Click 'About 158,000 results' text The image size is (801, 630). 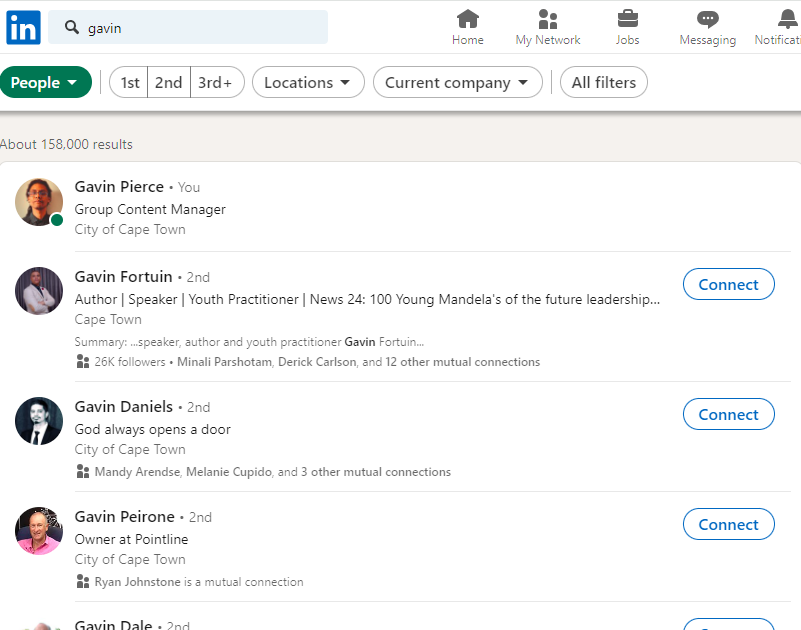[66, 144]
